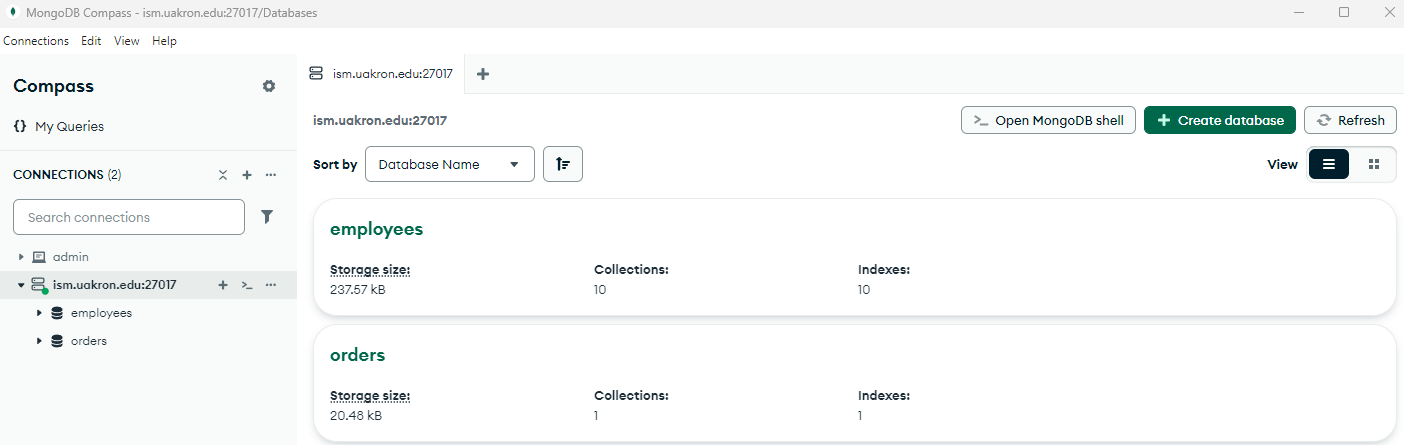Open the Connections menu
1404x445 pixels.
point(36,41)
